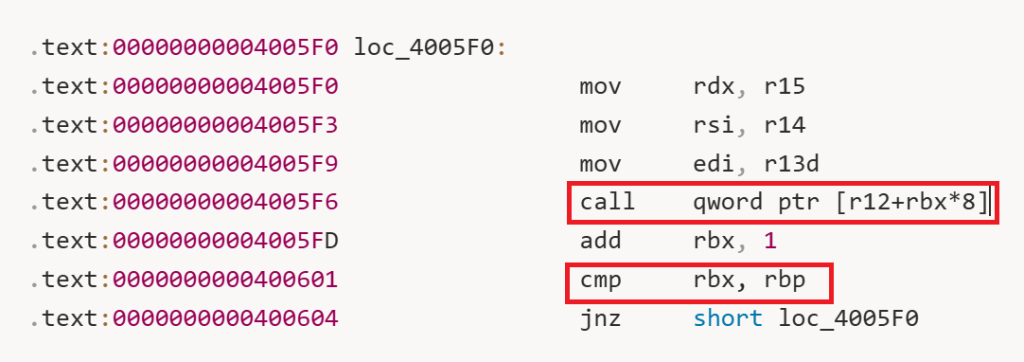Select address 0000000000400601
The image size is (1024, 362).
(225, 280)
